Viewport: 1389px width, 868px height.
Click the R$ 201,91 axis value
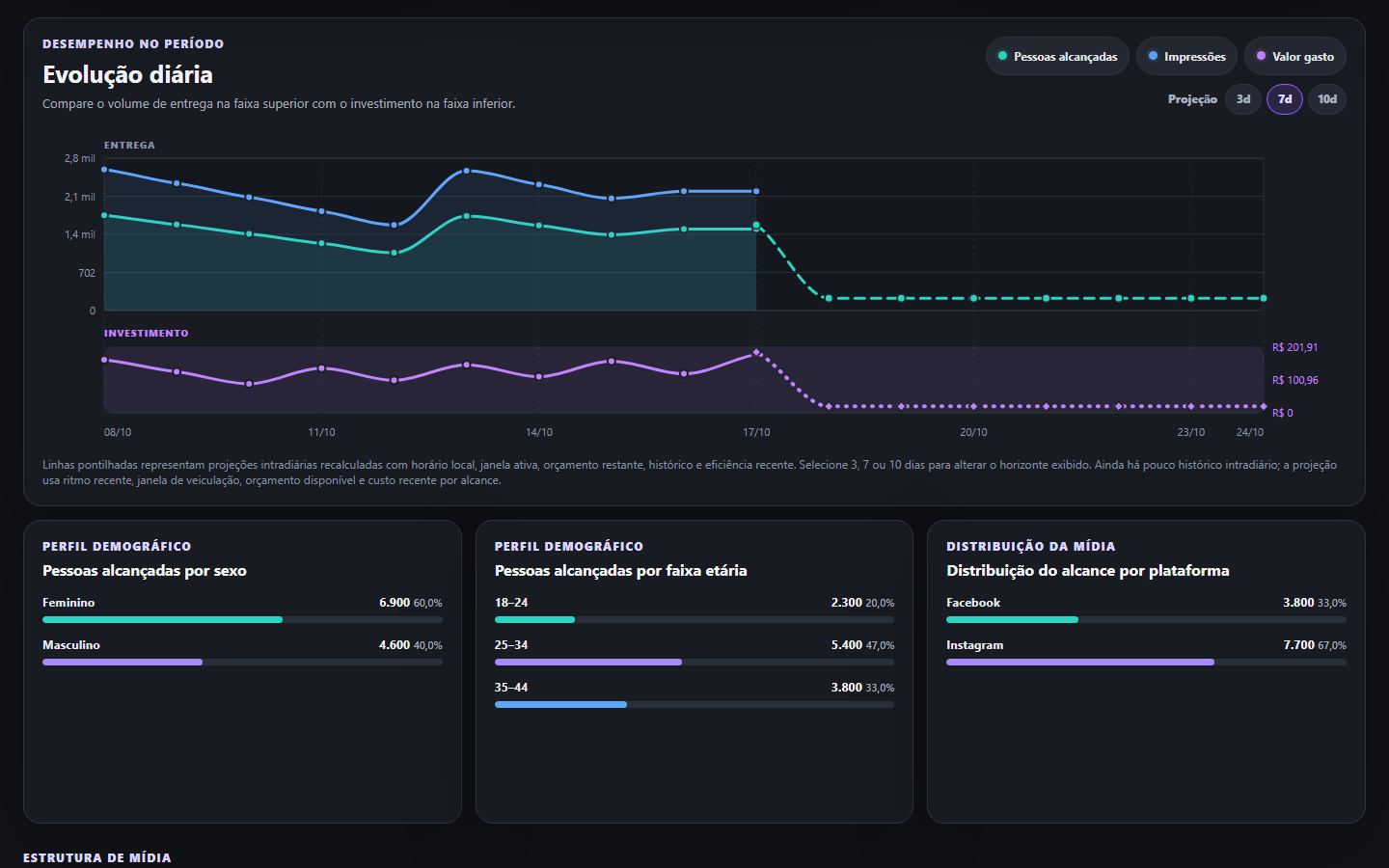(1294, 347)
